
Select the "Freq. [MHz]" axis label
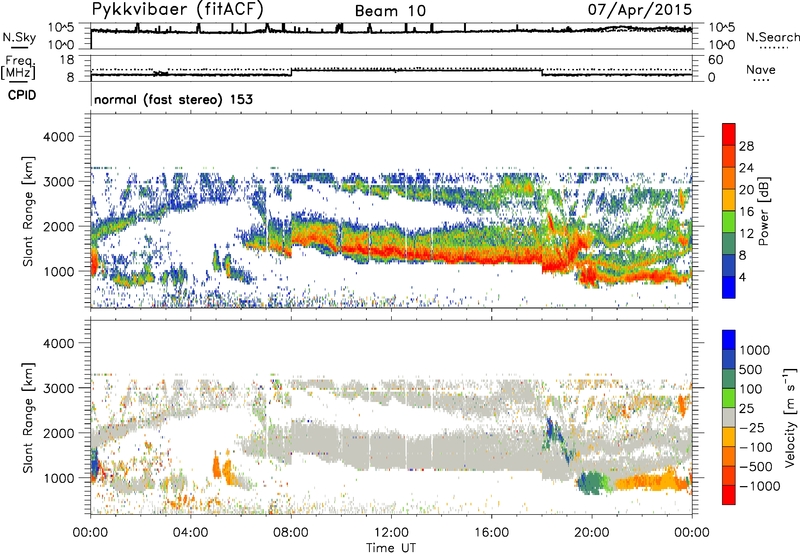[18, 68]
